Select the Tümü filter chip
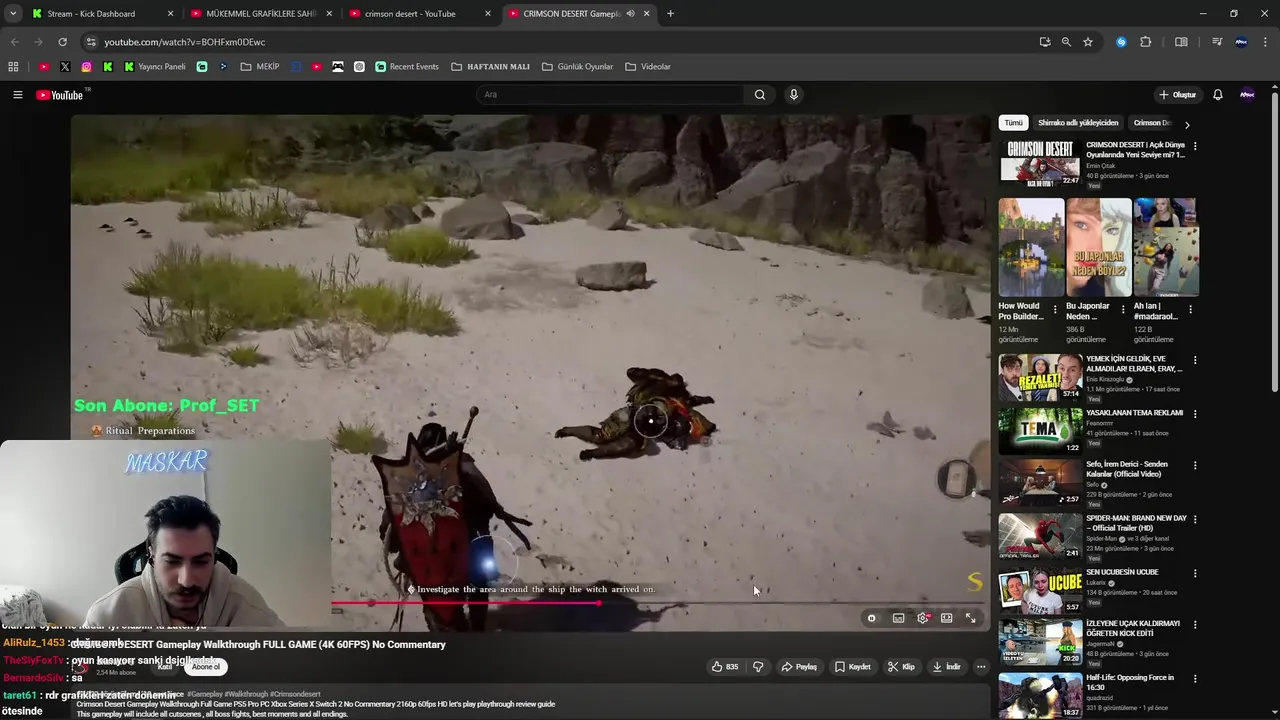This screenshot has height=720, width=1280. click(1013, 123)
